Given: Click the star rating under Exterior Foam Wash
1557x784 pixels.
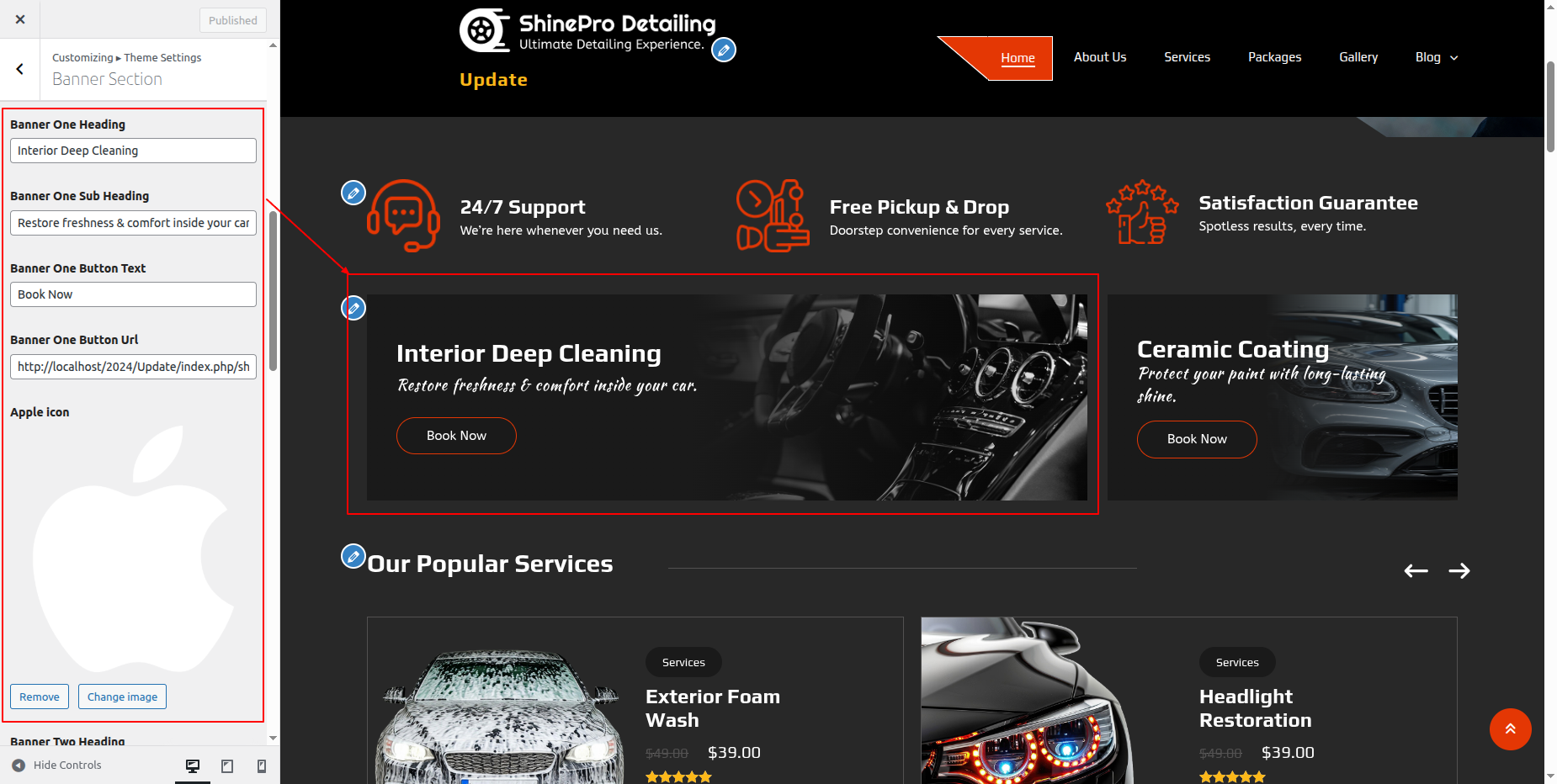Looking at the screenshot, I should click(678, 777).
